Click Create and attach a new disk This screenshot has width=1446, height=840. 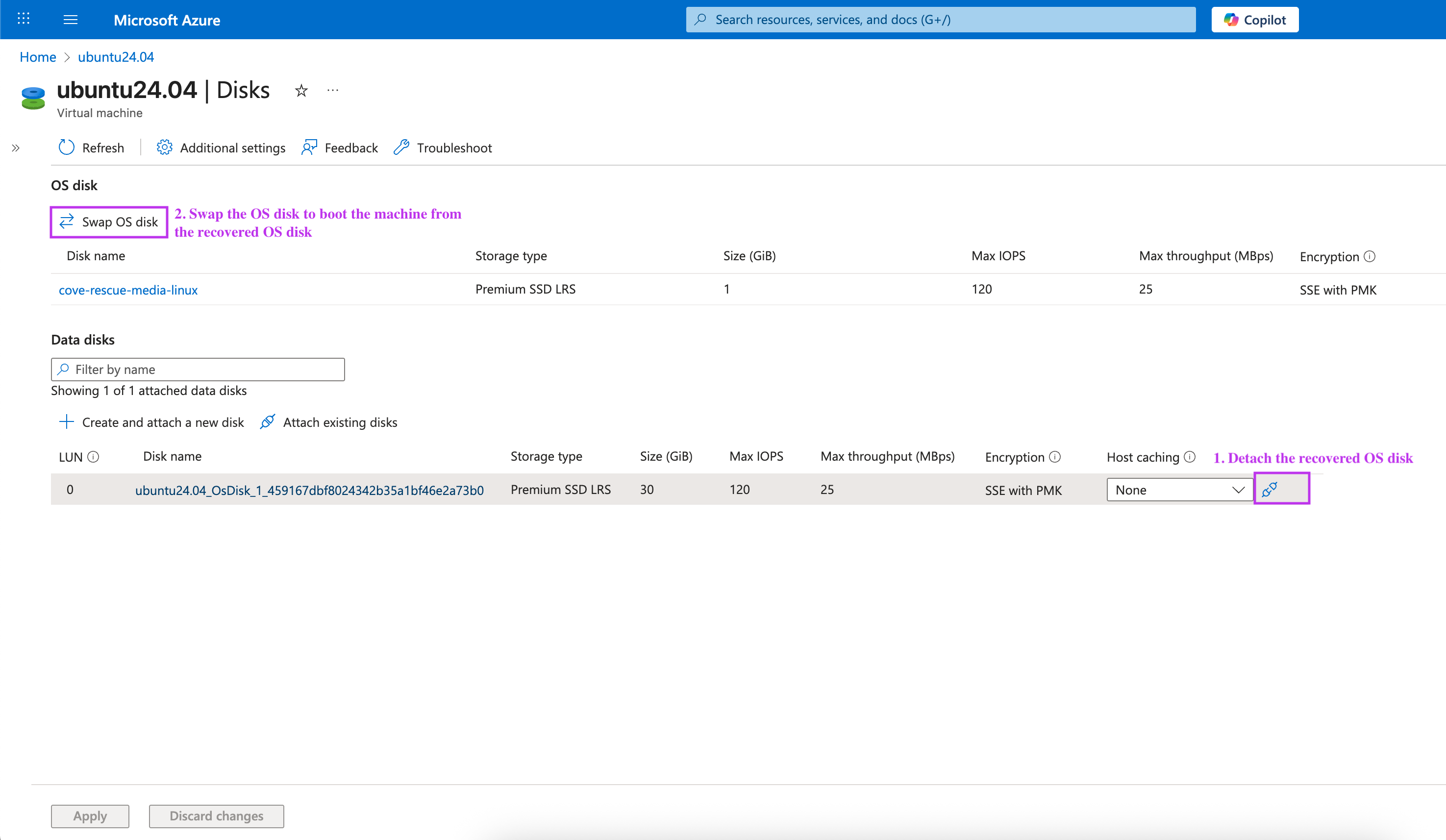click(151, 422)
